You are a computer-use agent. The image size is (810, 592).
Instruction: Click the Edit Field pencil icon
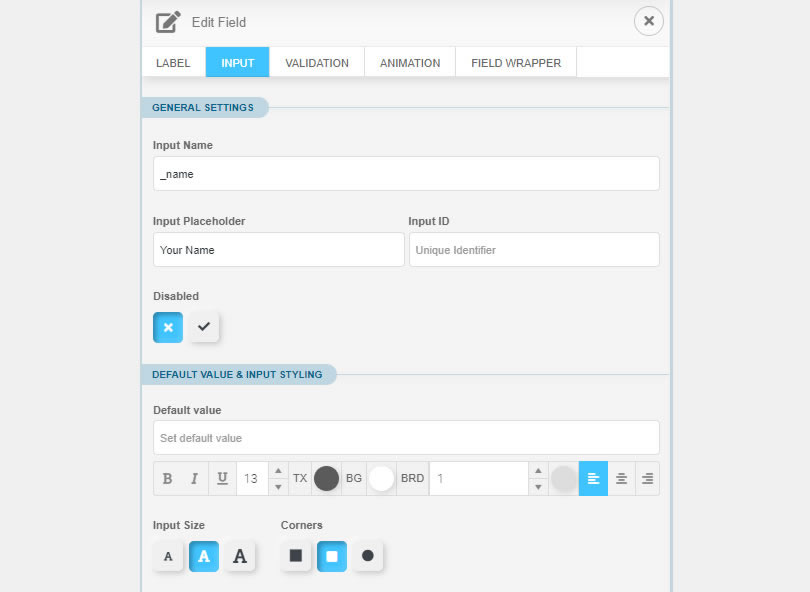(168, 22)
